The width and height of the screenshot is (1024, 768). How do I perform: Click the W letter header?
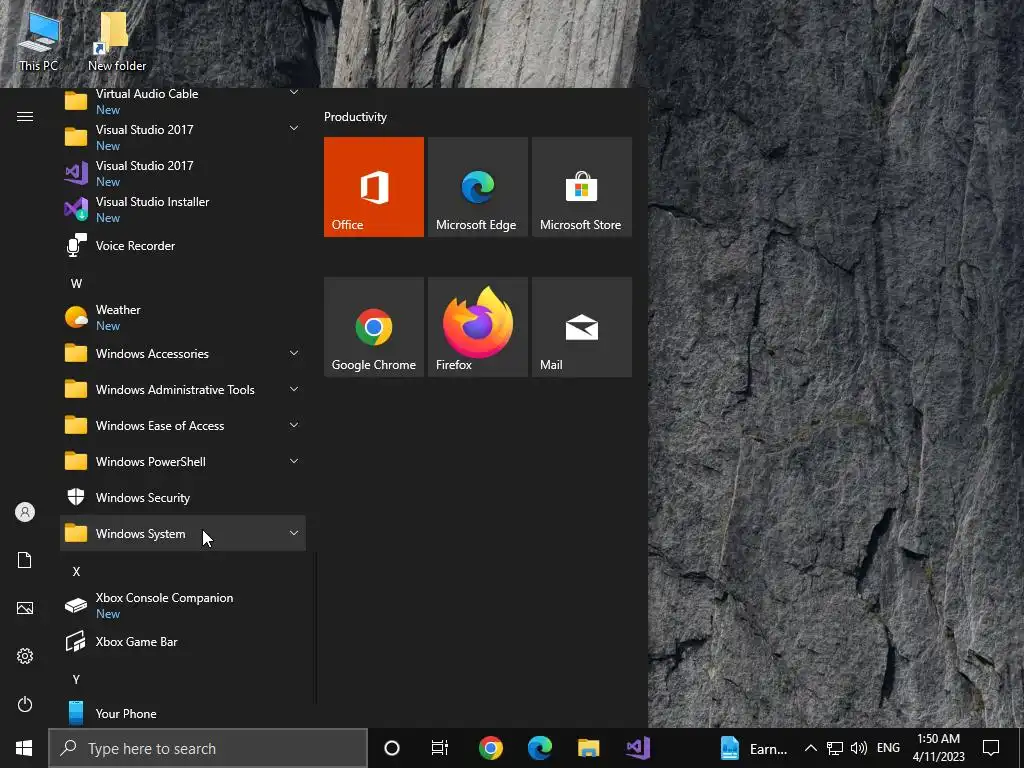[x=76, y=283]
